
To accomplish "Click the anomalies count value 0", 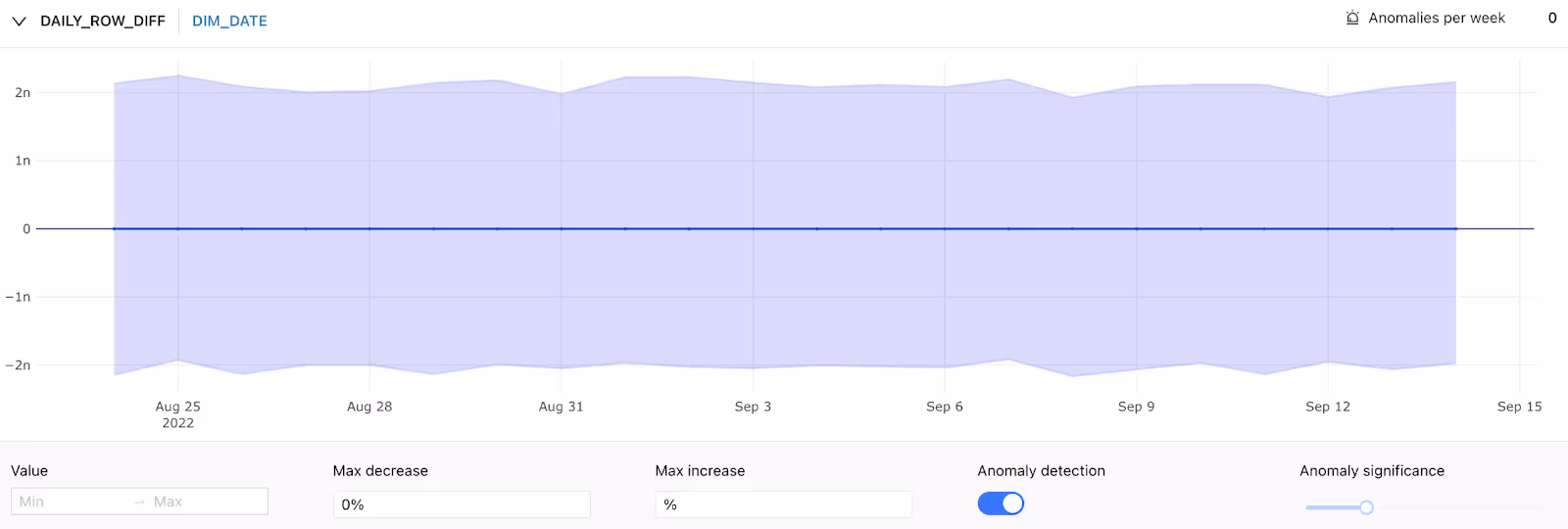I will point(1552,18).
